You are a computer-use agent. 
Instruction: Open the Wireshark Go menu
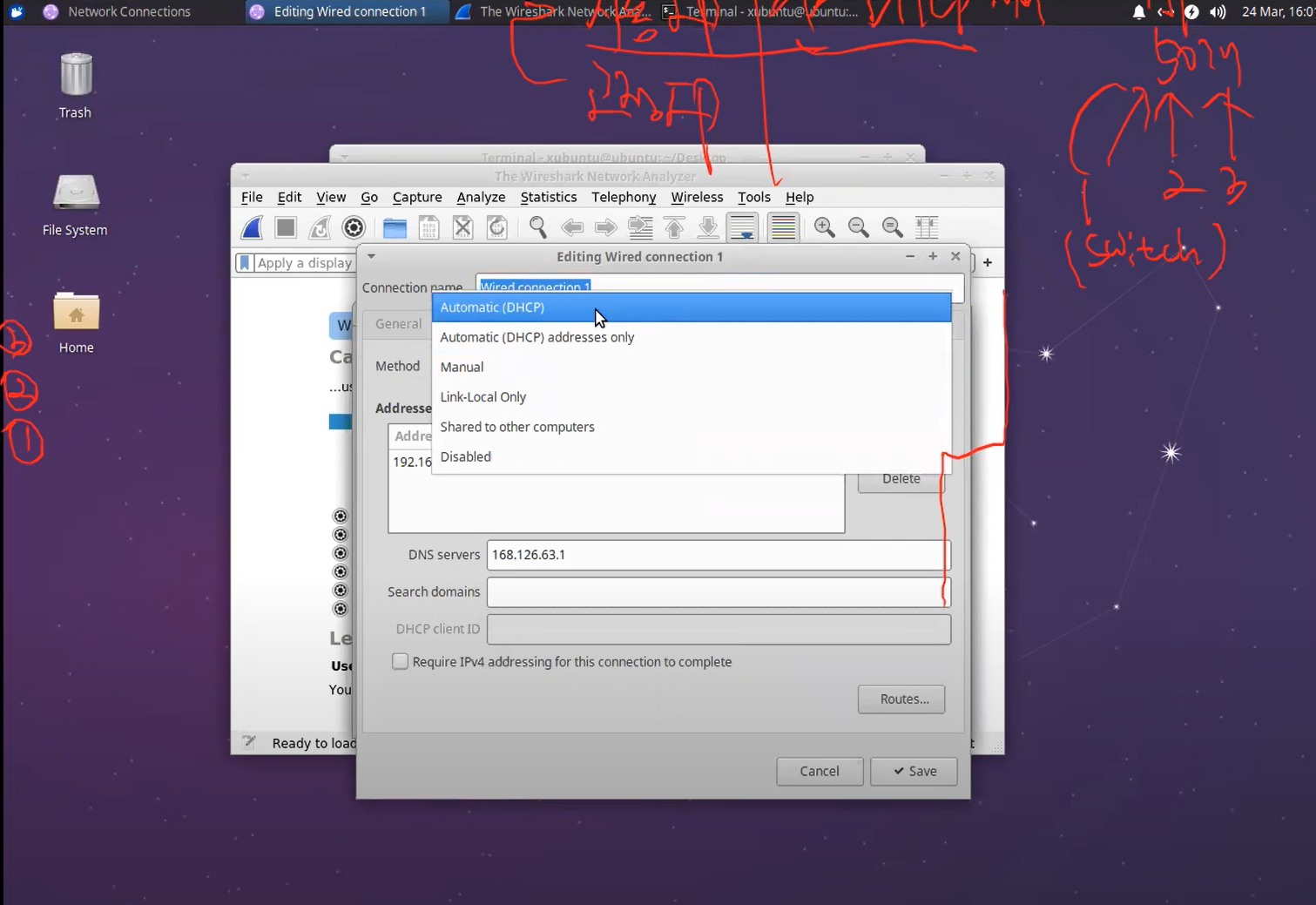(369, 197)
